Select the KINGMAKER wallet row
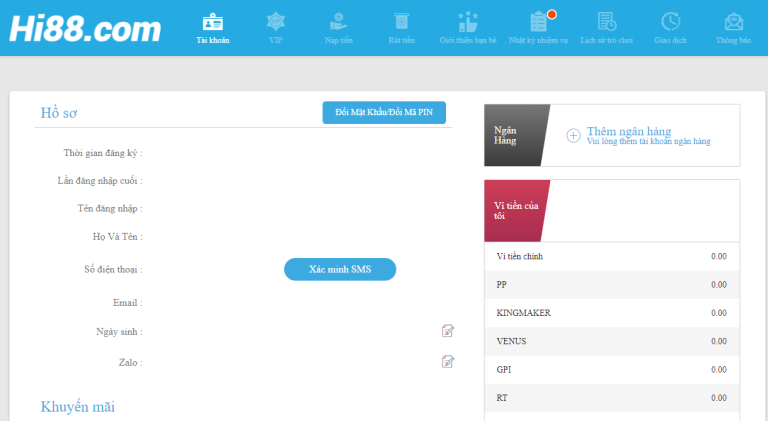The height and width of the screenshot is (421, 768). (612, 313)
